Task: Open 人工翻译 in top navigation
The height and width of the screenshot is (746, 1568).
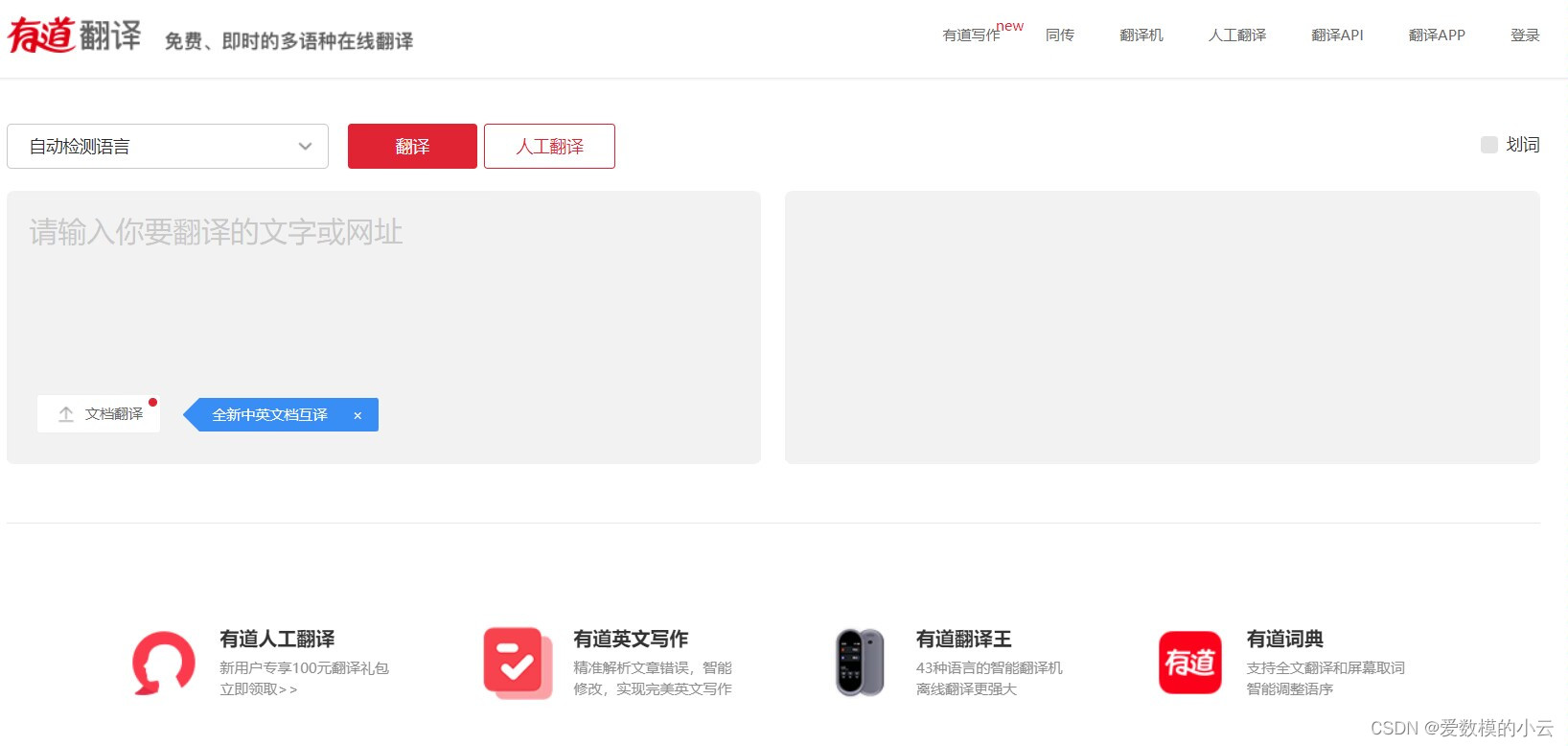Action: [x=1237, y=35]
